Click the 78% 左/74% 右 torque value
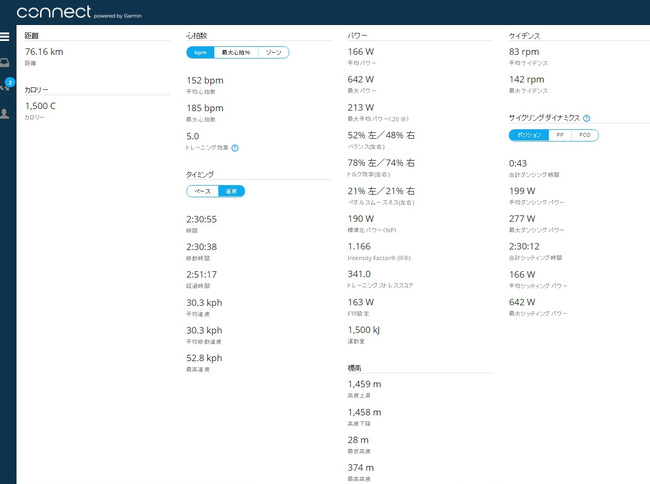This screenshot has height=484, width=650. [x=381, y=163]
